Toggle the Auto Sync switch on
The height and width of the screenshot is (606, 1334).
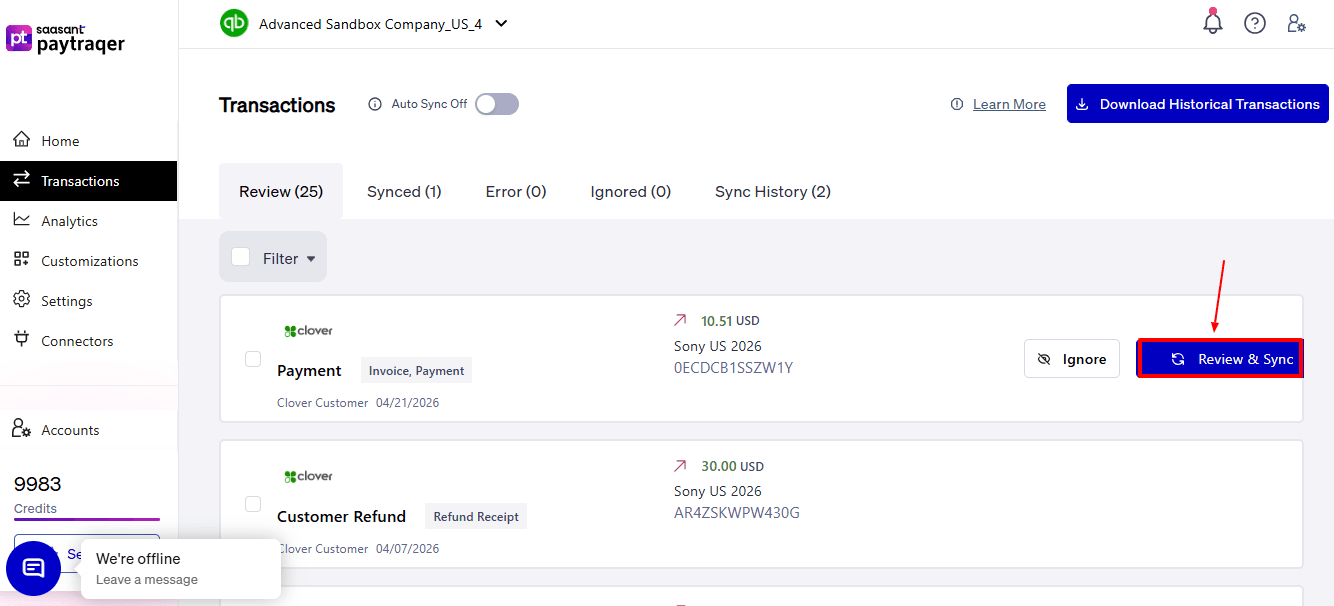[497, 104]
